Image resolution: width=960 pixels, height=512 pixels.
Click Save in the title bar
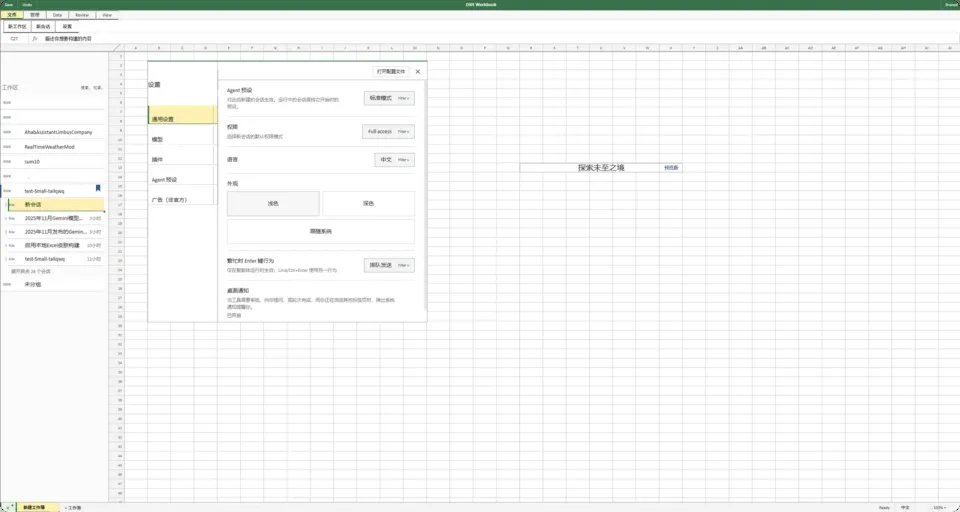9,4
